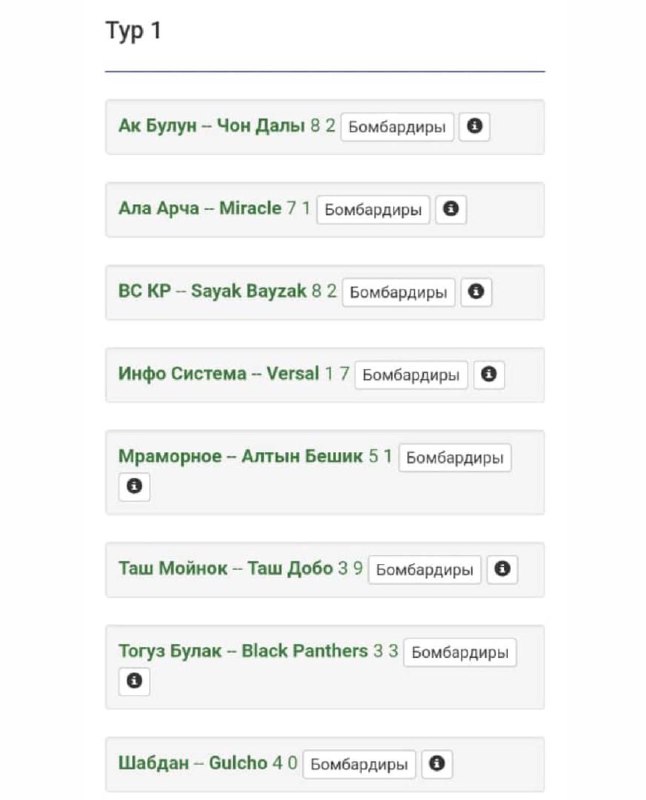This screenshot has height=800, width=646.
Task: Show info icon for Шабдан – Gulcho
Action: coord(436,764)
